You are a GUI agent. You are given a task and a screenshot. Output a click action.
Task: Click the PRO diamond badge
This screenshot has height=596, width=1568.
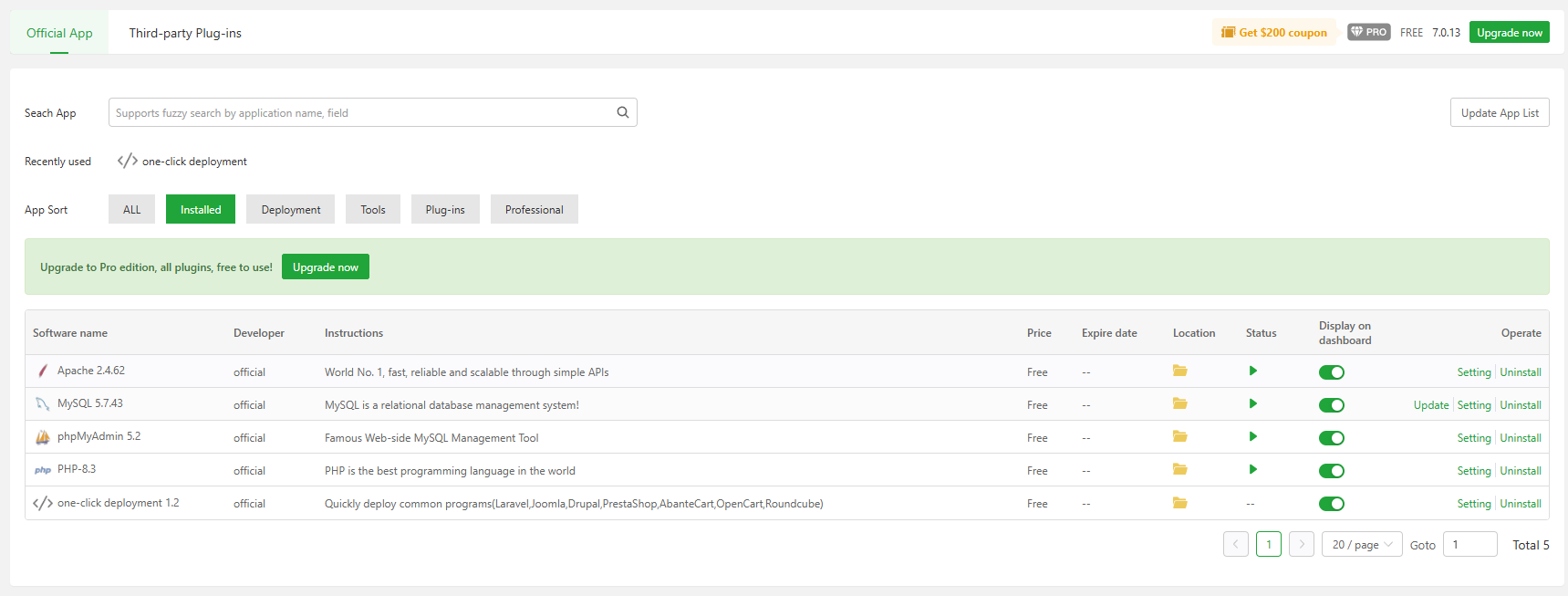click(1368, 32)
